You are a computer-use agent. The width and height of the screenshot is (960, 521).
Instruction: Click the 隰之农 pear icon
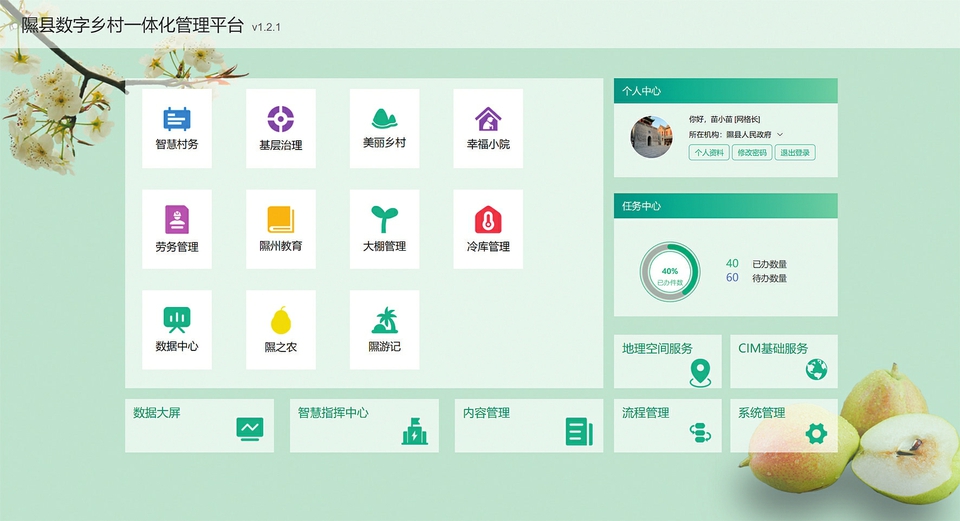click(280, 321)
